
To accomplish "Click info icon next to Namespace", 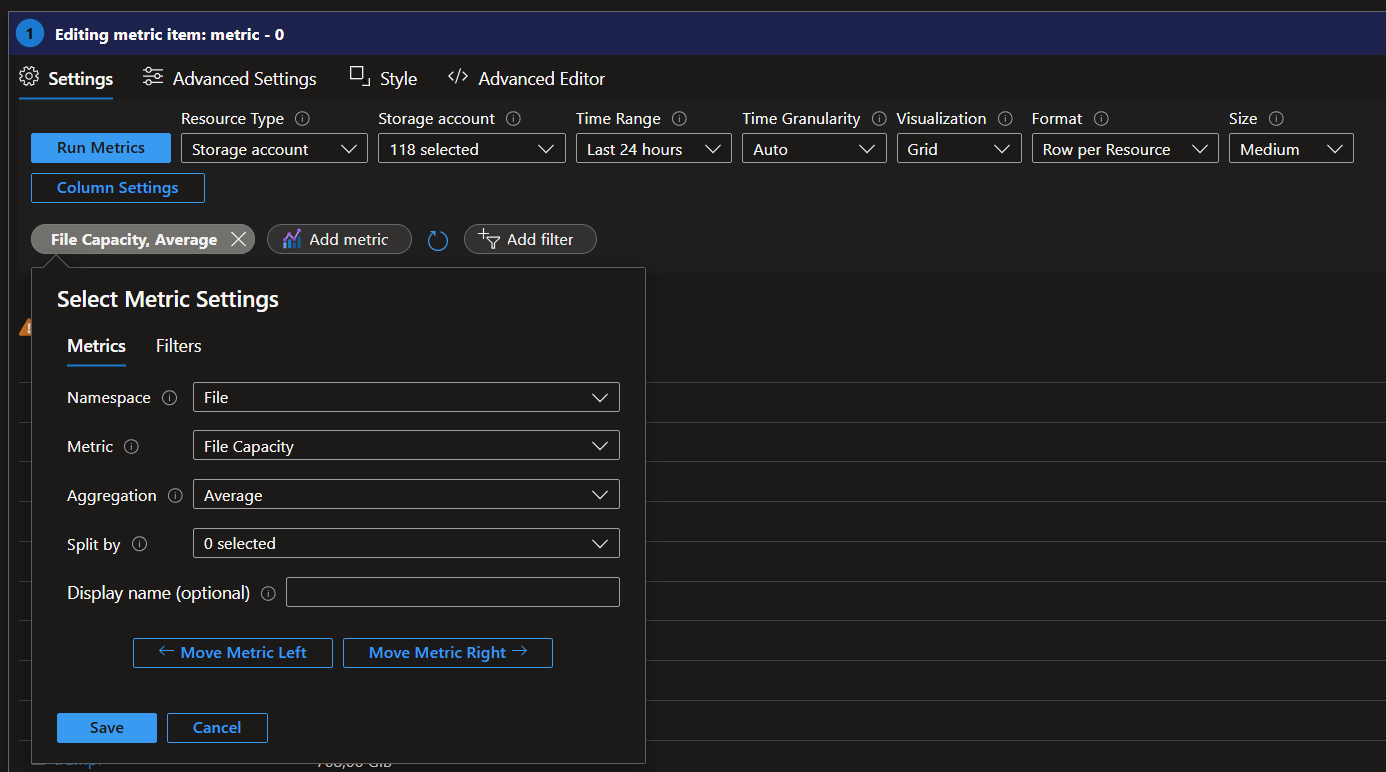I will pos(170,398).
